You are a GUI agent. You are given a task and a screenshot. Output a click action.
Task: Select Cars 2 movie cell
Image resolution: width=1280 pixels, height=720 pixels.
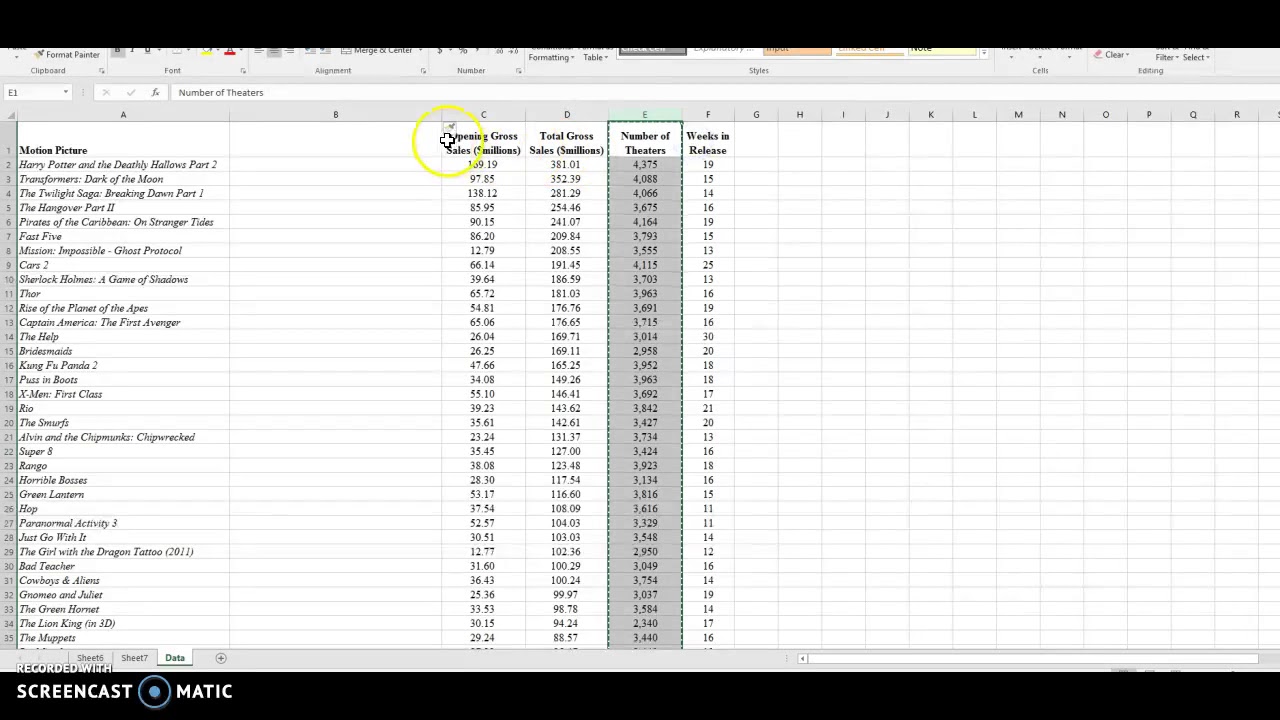(123, 265)
